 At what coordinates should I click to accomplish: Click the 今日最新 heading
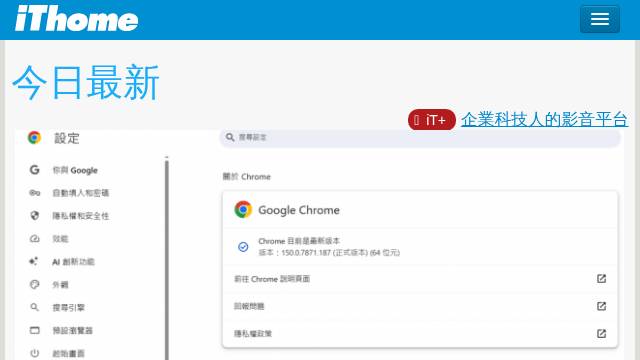pyautogui.click(x=86, y=82)
